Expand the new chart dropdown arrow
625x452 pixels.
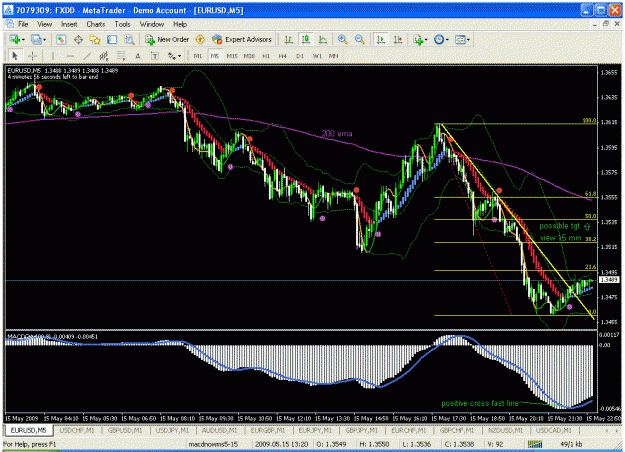click(23, 39)
